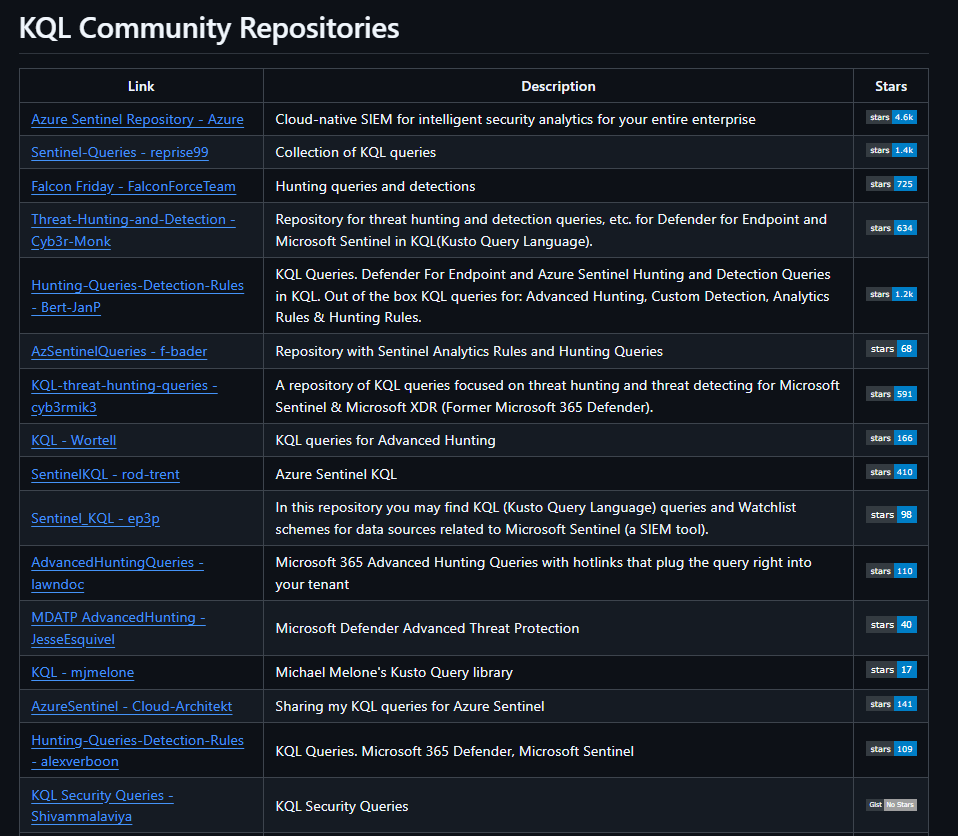Click the 98 stars badge

click(x=891, y=515)
